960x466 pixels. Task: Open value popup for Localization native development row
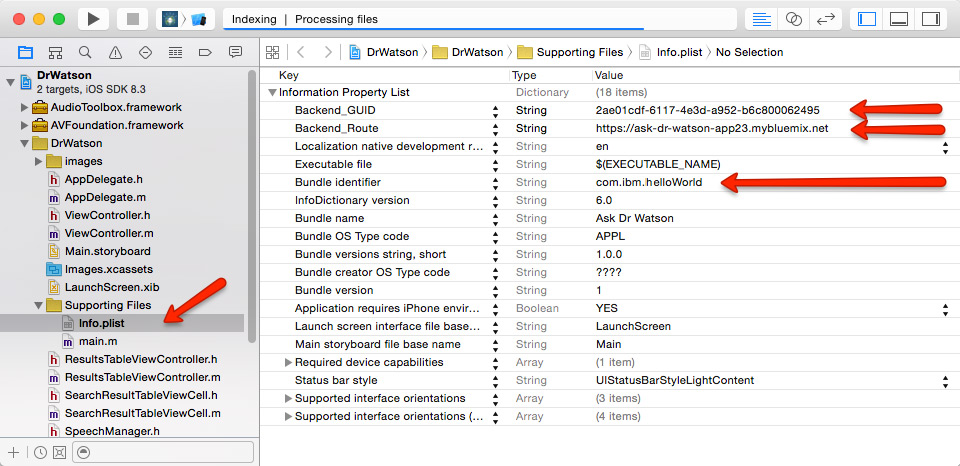[945, 147]
